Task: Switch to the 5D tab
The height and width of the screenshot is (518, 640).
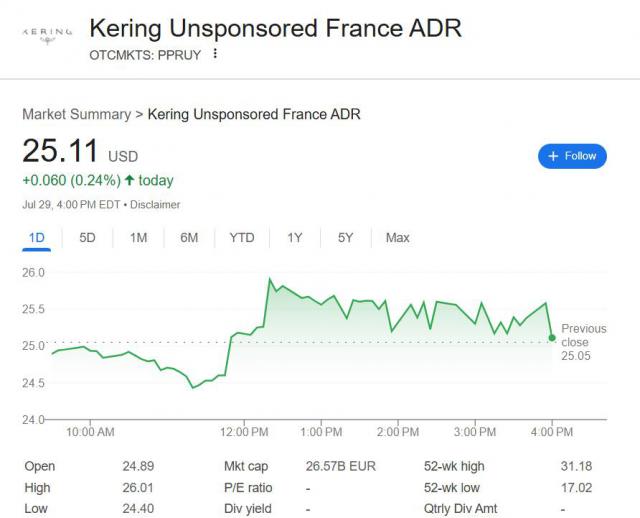Action: click(x=87, y=238)
